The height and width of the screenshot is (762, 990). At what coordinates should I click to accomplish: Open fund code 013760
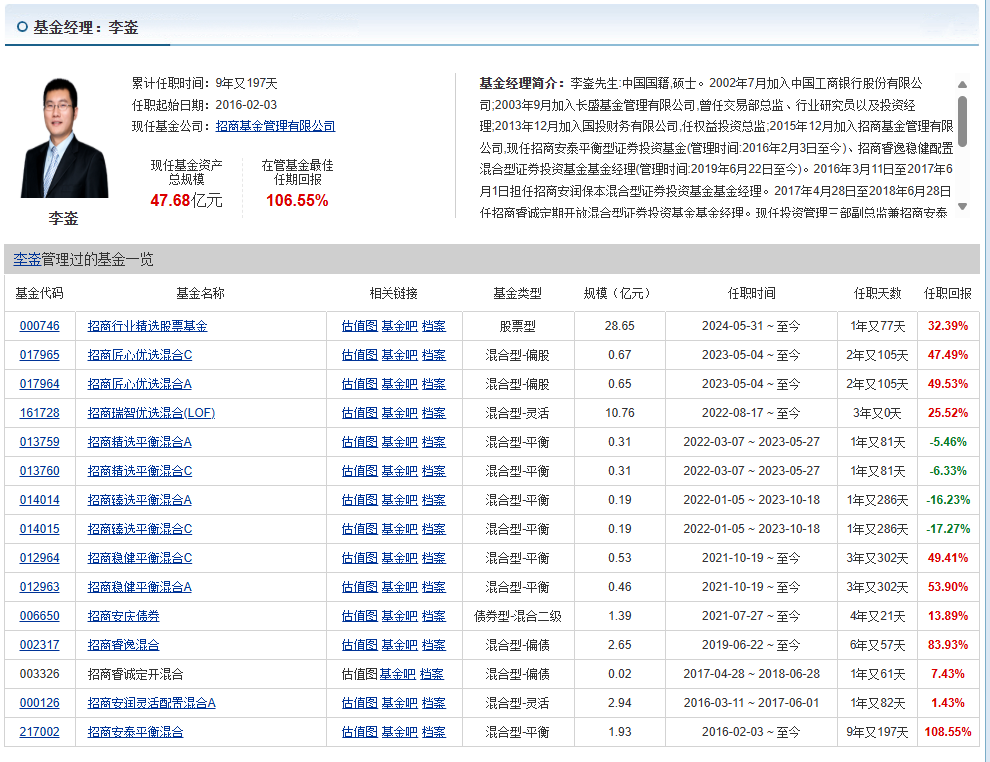[40, 471]
